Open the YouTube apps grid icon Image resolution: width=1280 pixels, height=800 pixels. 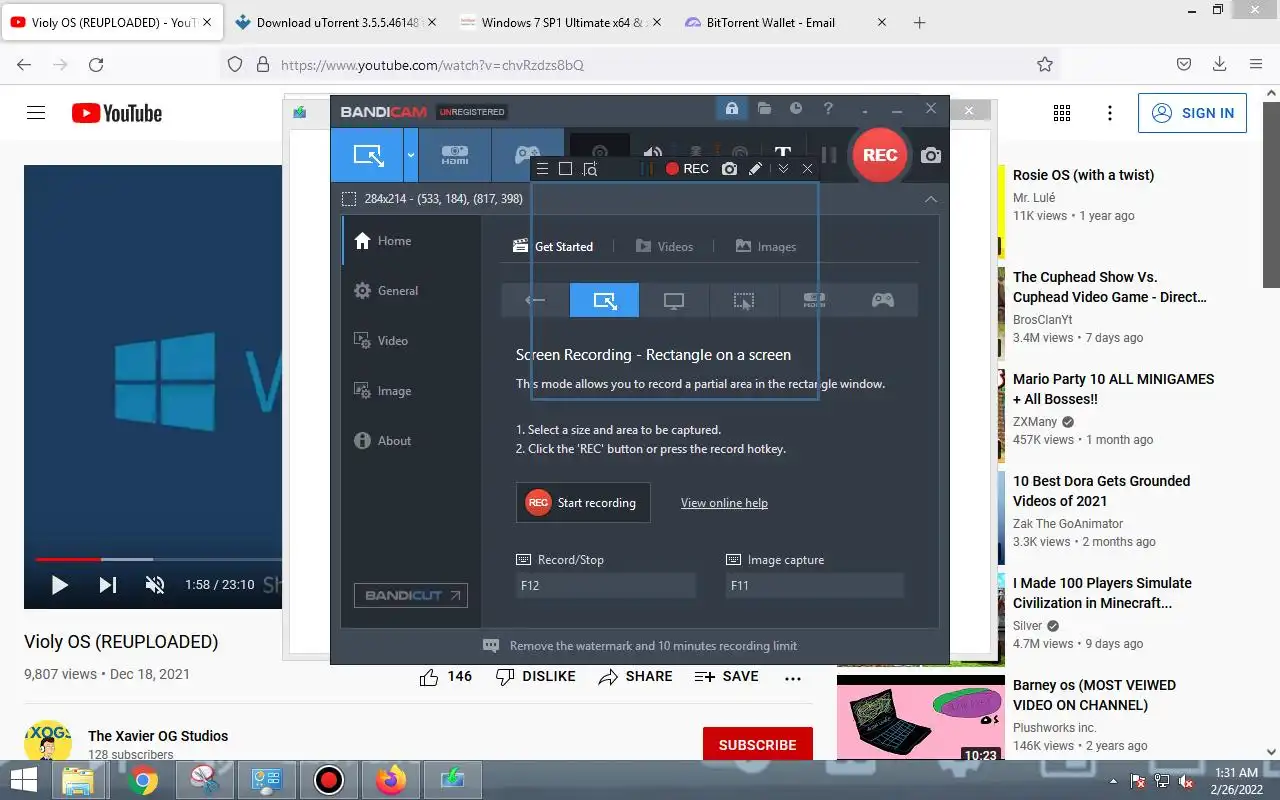coord(1062,113)
